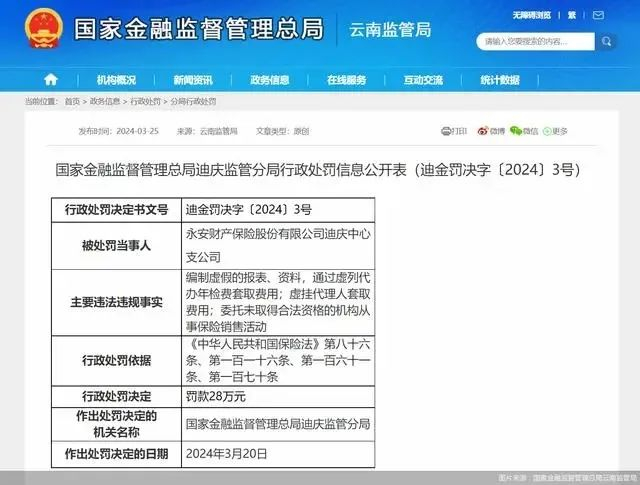Viewport: 640px width, 485px height.
Task: Open the 机构概况 menu
Action: click(x=116, y=80)
